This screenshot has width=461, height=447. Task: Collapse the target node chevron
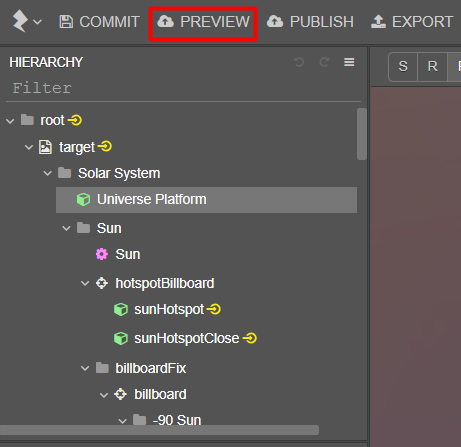(x=29, y=147)
